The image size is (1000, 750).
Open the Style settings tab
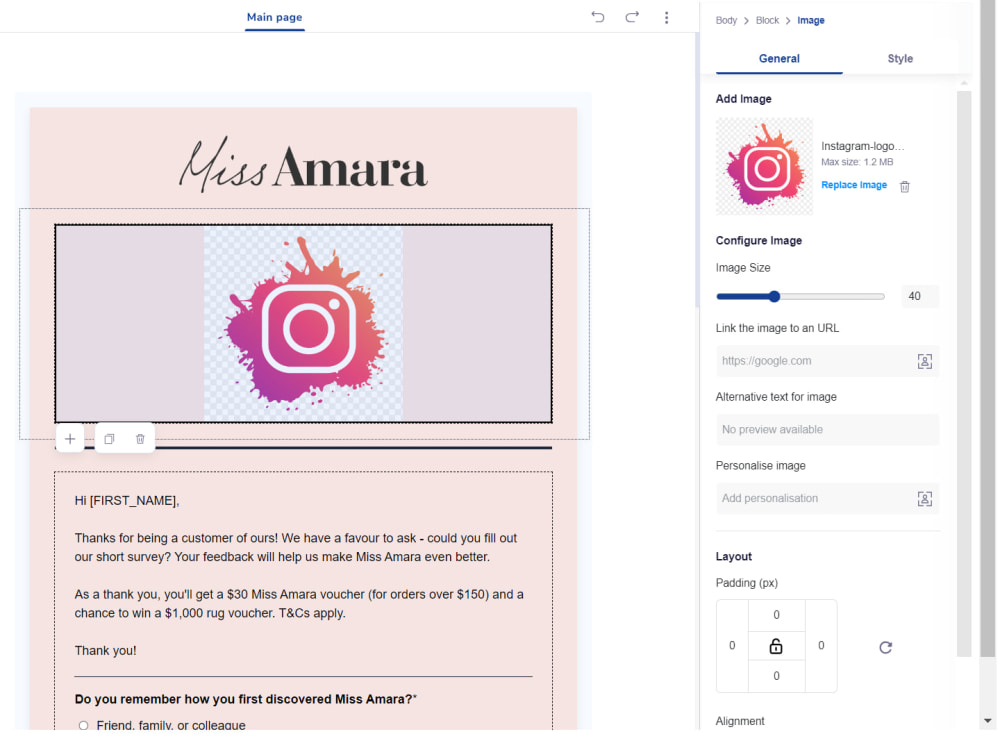[x=900, y=59]
